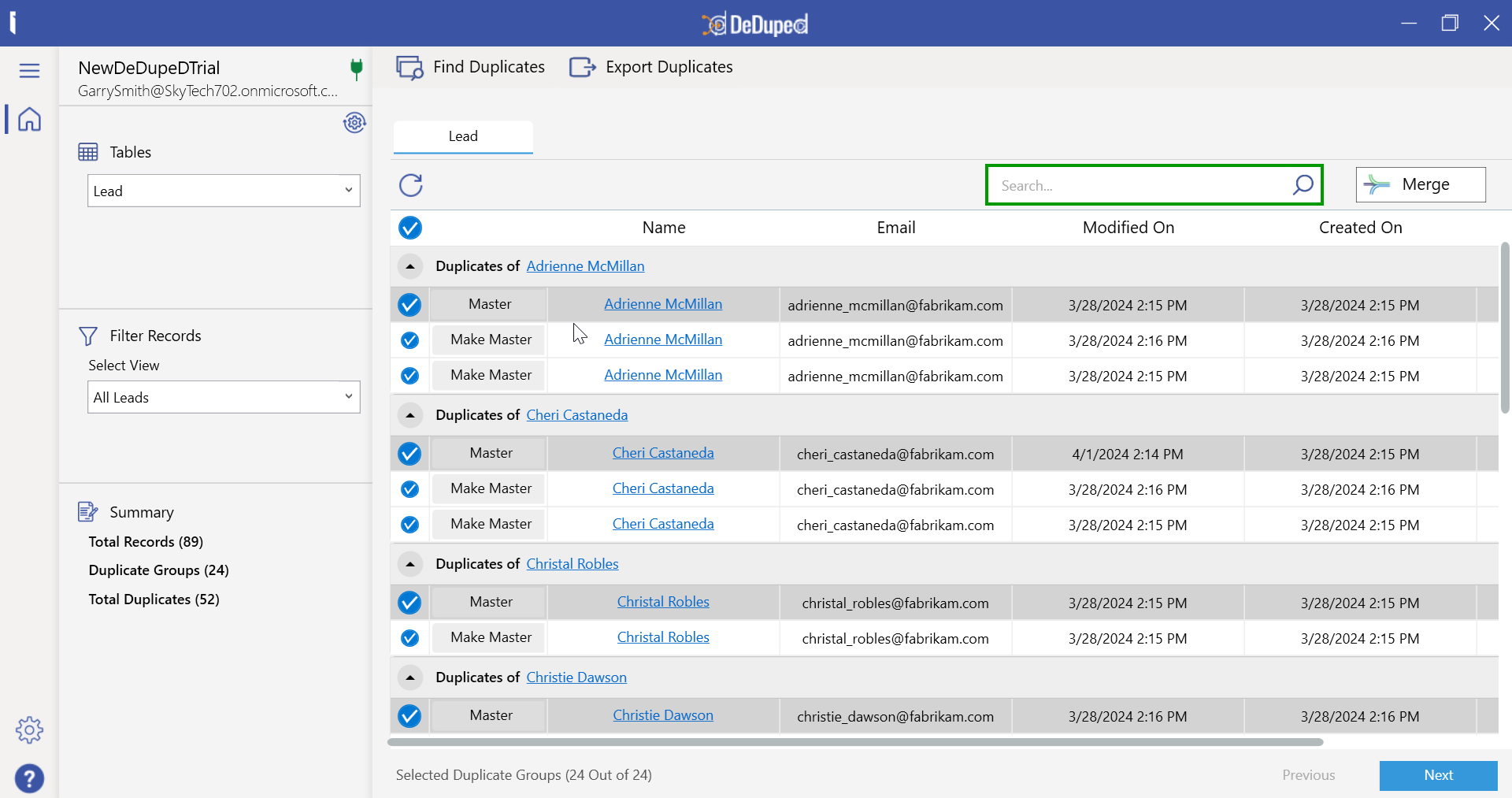Click Export Duplicates toolbar label
This screenshot has width=1512, height=798.
click(669, 67)
